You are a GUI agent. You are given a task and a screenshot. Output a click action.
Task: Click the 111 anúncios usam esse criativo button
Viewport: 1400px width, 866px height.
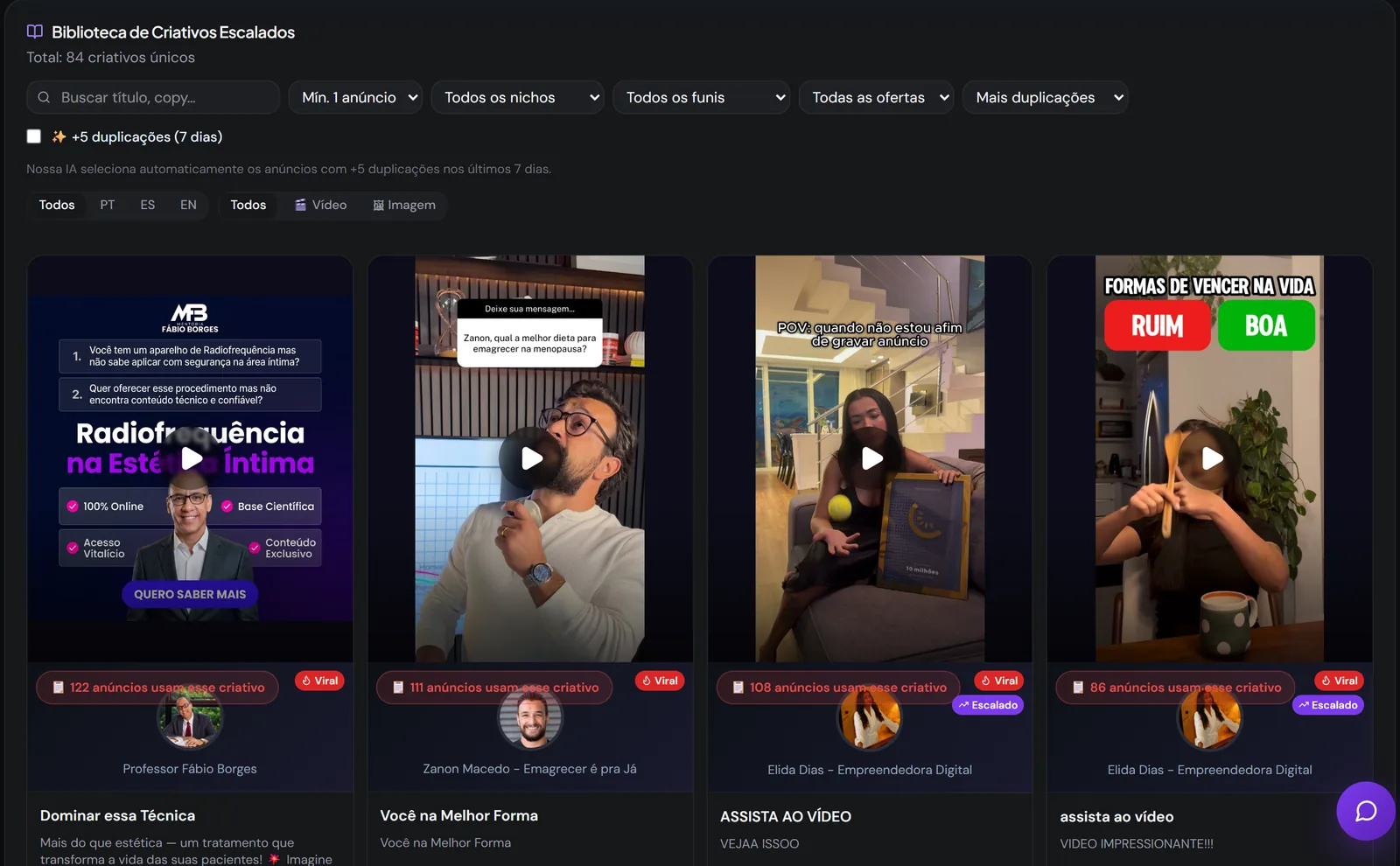click(x=494, y=688)
